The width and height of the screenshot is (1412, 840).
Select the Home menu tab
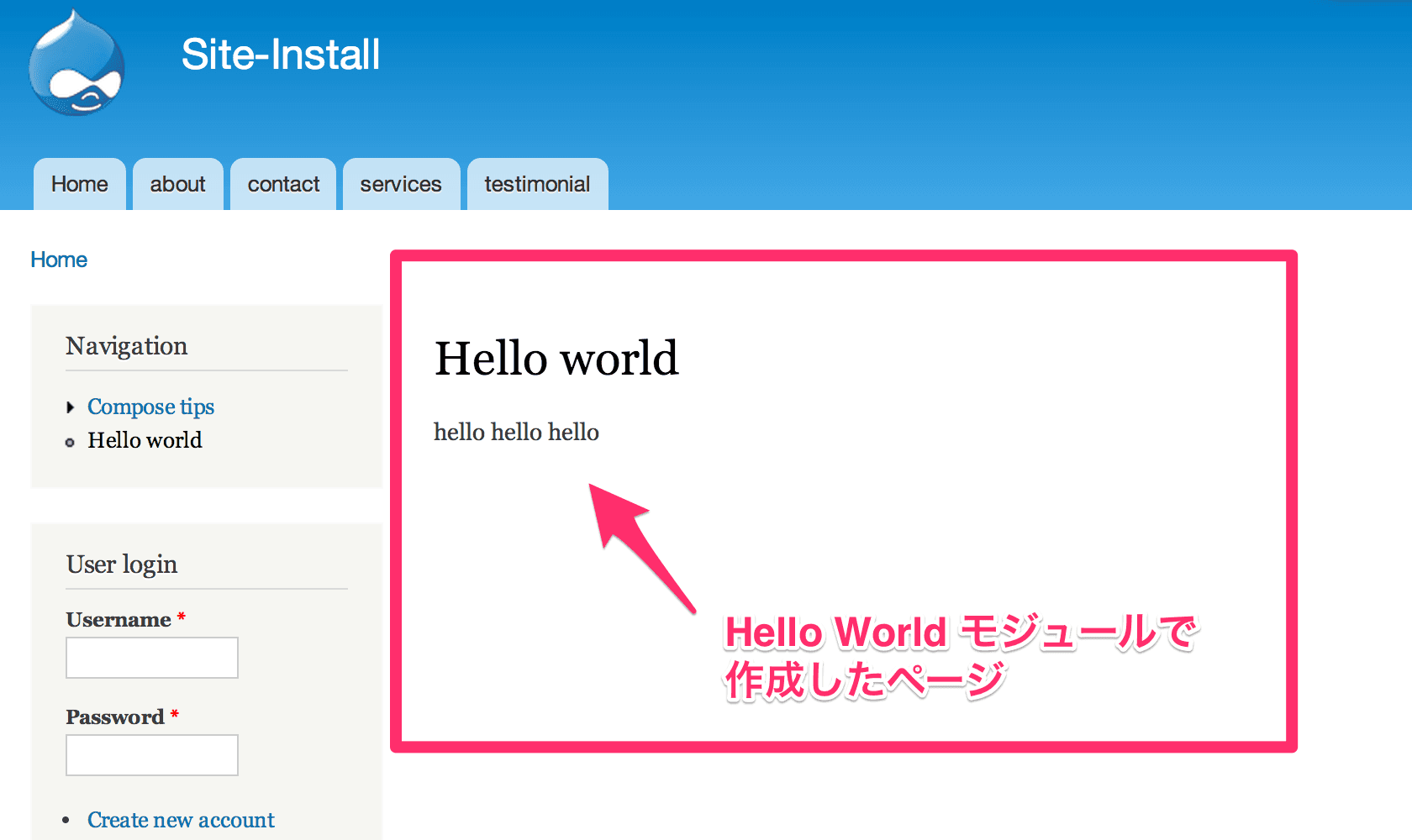pyautogui.click(x=79, y=183)
